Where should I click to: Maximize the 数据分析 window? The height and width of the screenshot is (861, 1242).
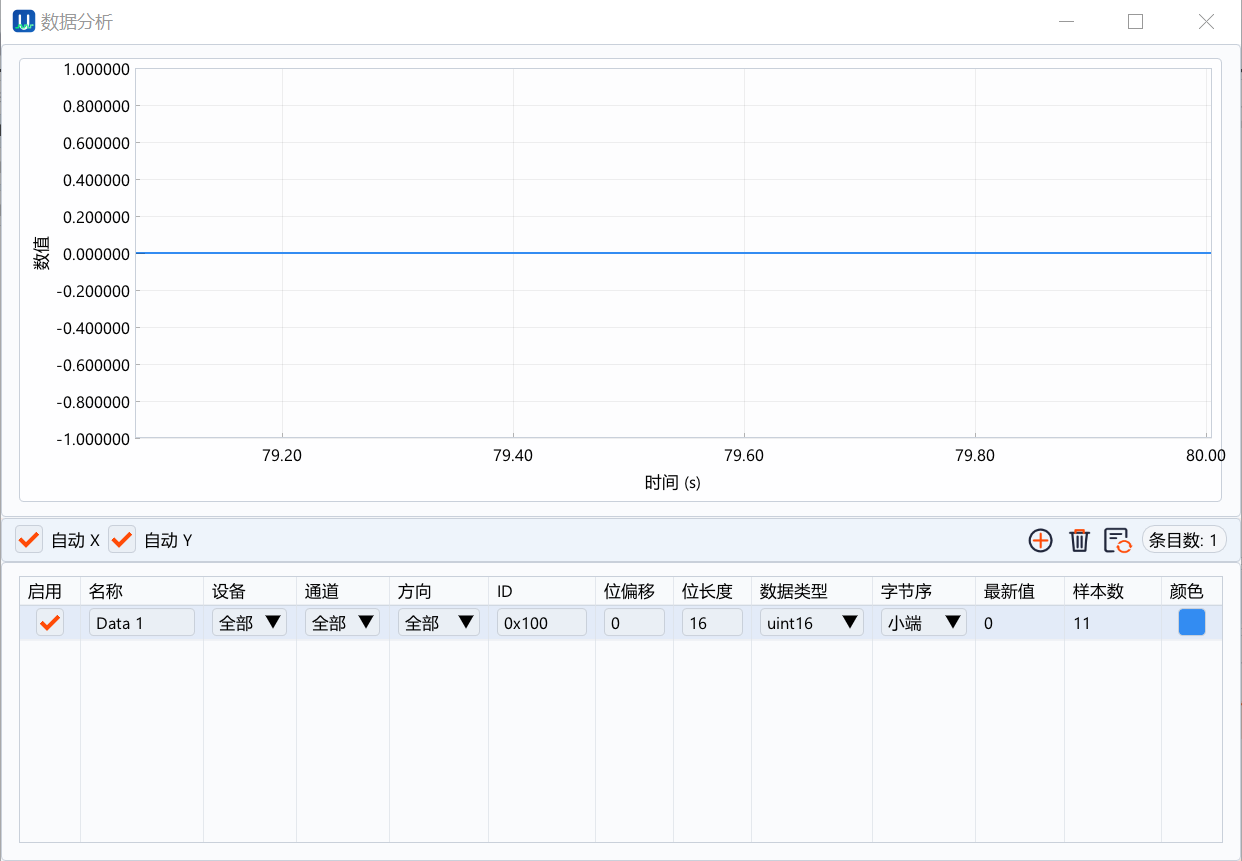pos(1135,21)
